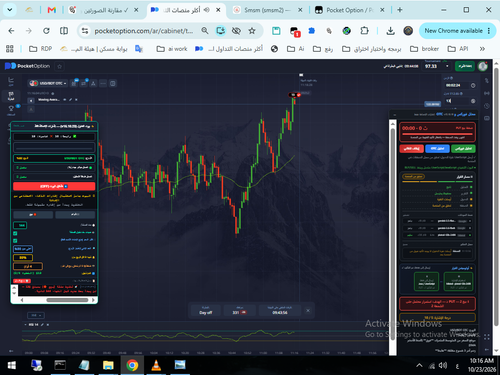Click the red stop button in left bot panel
This screenshot has width=500, height=375.
point(54,186)
